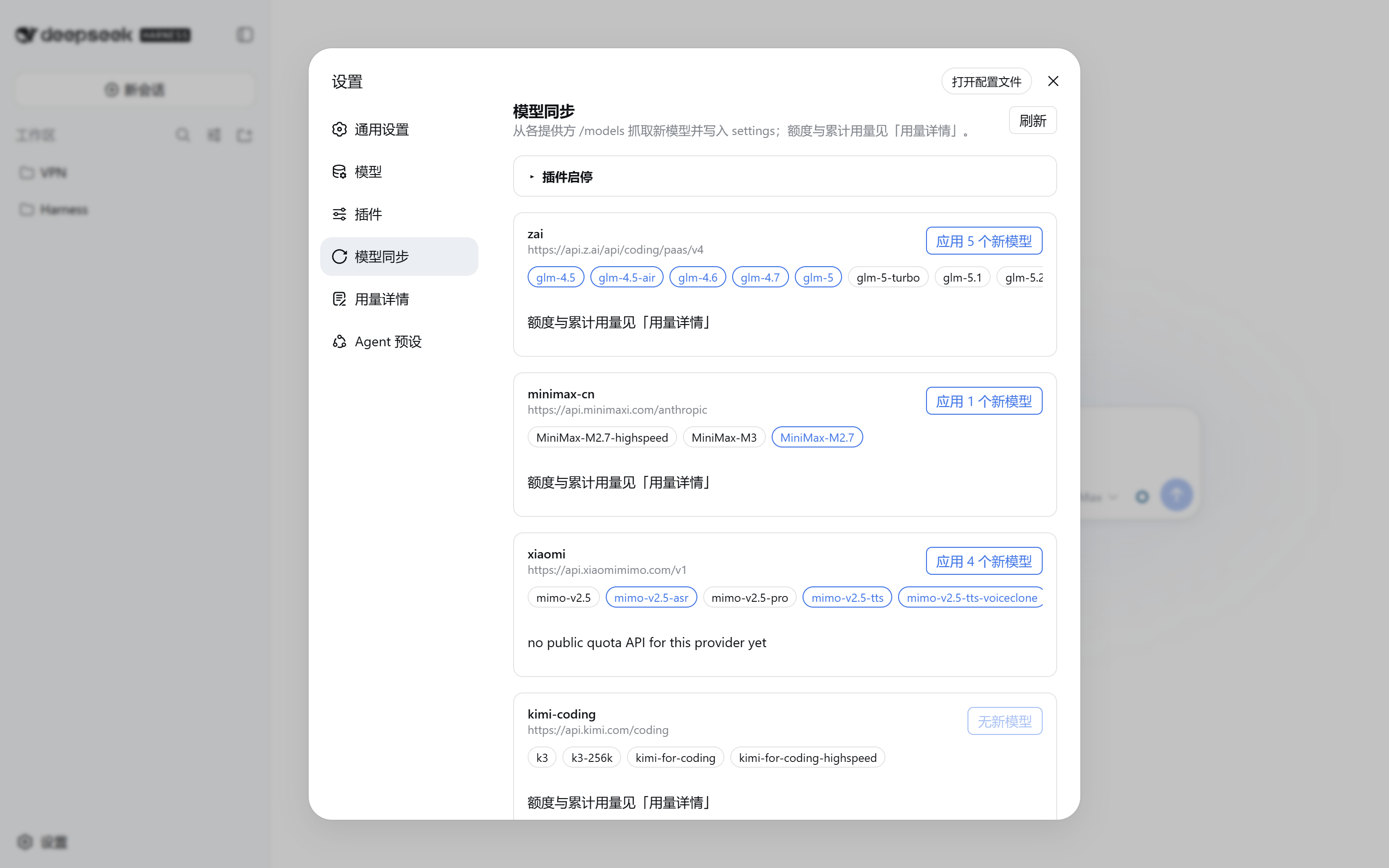The image size is (1389, 868).
Task: Go to the 用量详情 page
Action: click(399, 299)
